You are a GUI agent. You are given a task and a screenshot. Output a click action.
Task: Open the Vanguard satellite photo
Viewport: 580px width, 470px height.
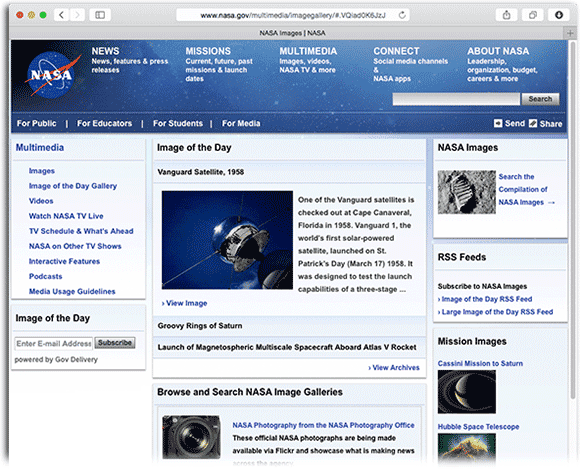tap(227, 240)
